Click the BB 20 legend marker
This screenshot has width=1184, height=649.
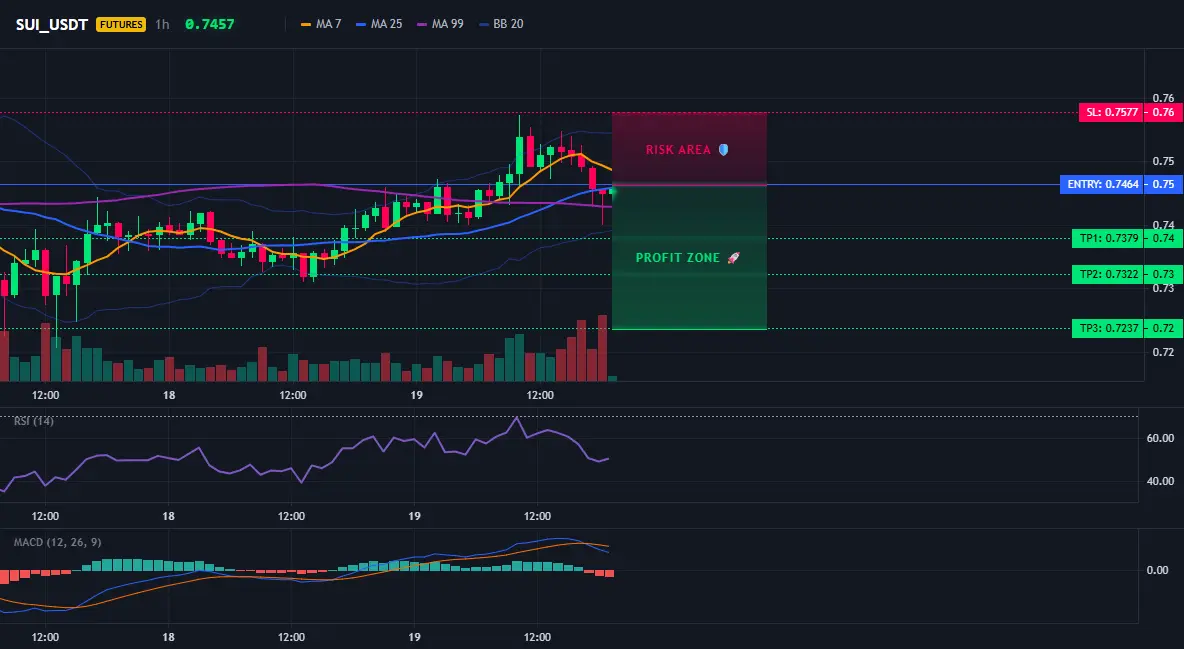(484, 24)
